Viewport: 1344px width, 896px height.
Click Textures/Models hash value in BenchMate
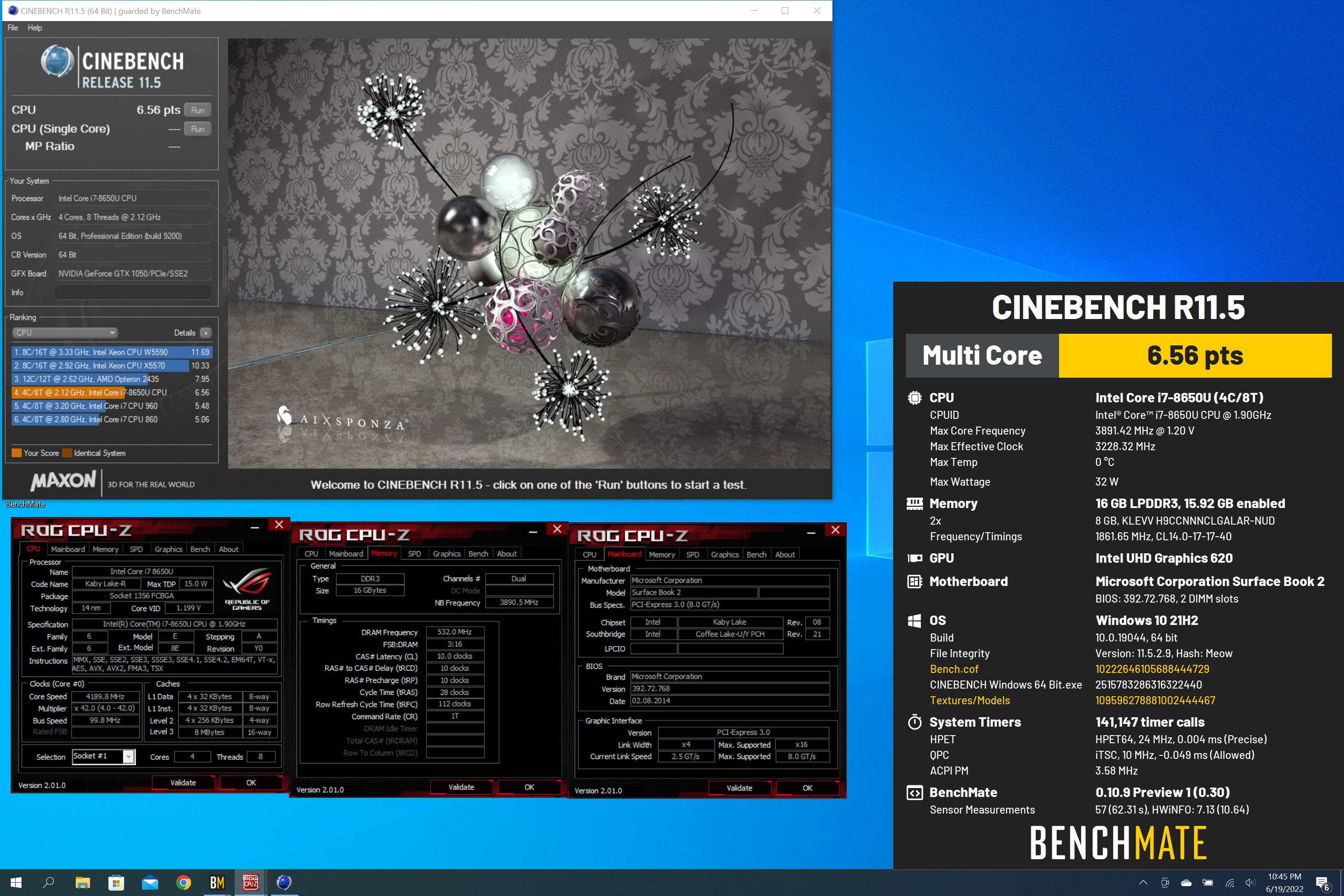click(x=1155, y=700)
